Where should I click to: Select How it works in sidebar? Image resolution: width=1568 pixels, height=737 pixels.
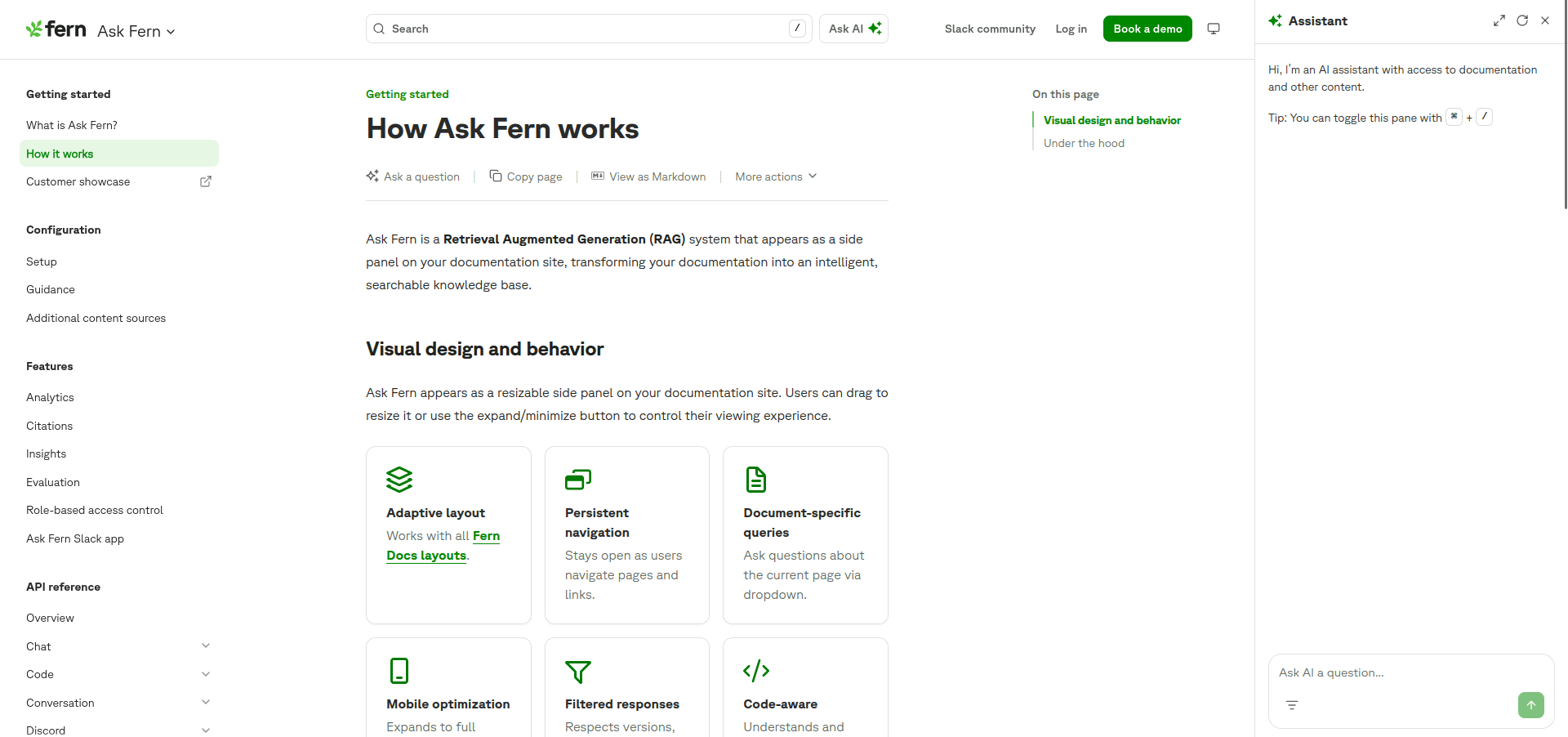[x=119, y=154]
